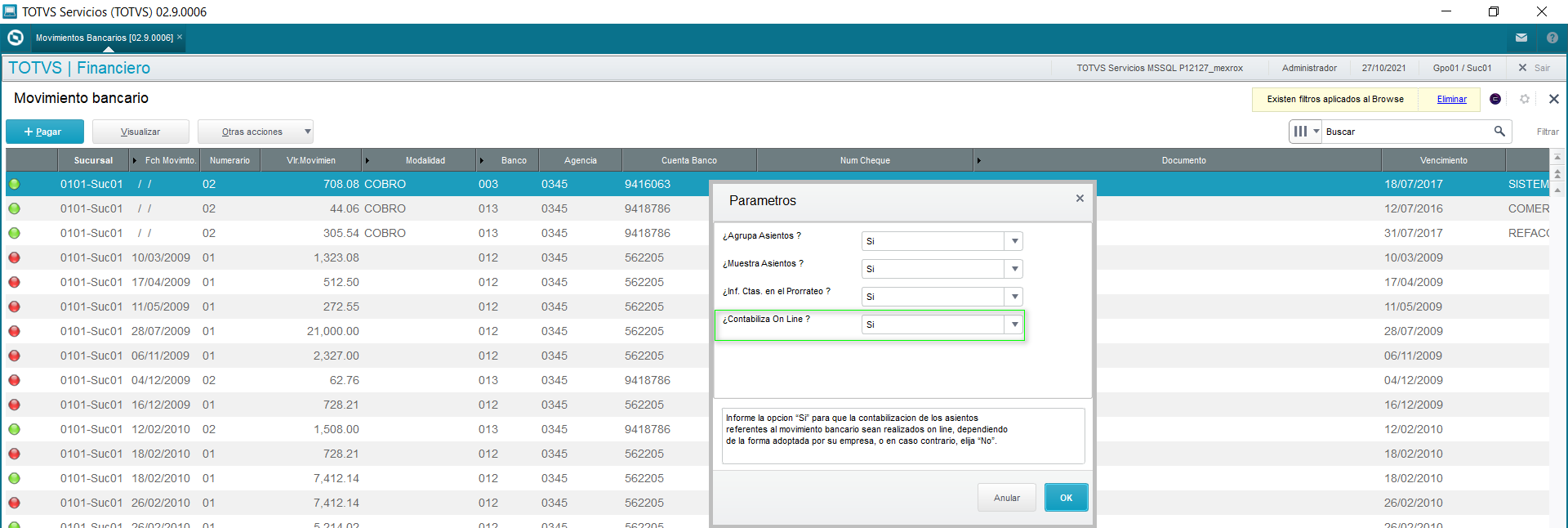
Task: Click red status icon of 16/12/2009 row
Action: pyautogui.click(x=14, y=405)
